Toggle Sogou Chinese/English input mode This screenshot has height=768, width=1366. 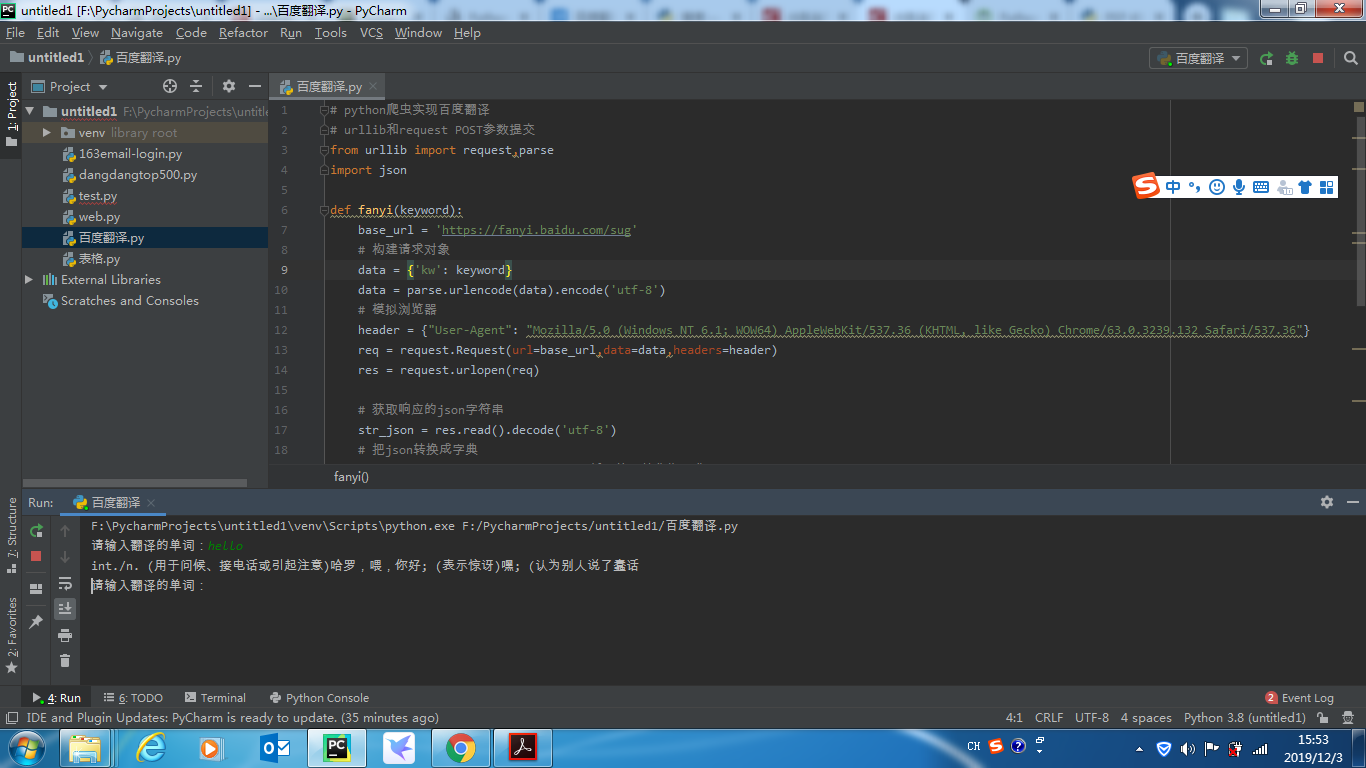1172,187
